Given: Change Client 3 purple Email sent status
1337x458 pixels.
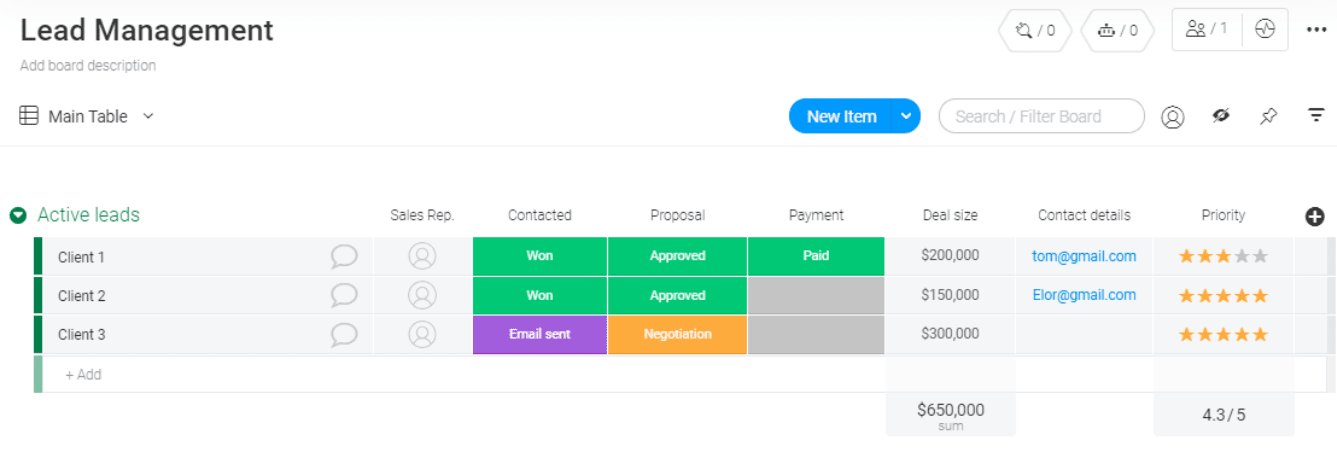Looking at the screenshot, I should (540, 335).
